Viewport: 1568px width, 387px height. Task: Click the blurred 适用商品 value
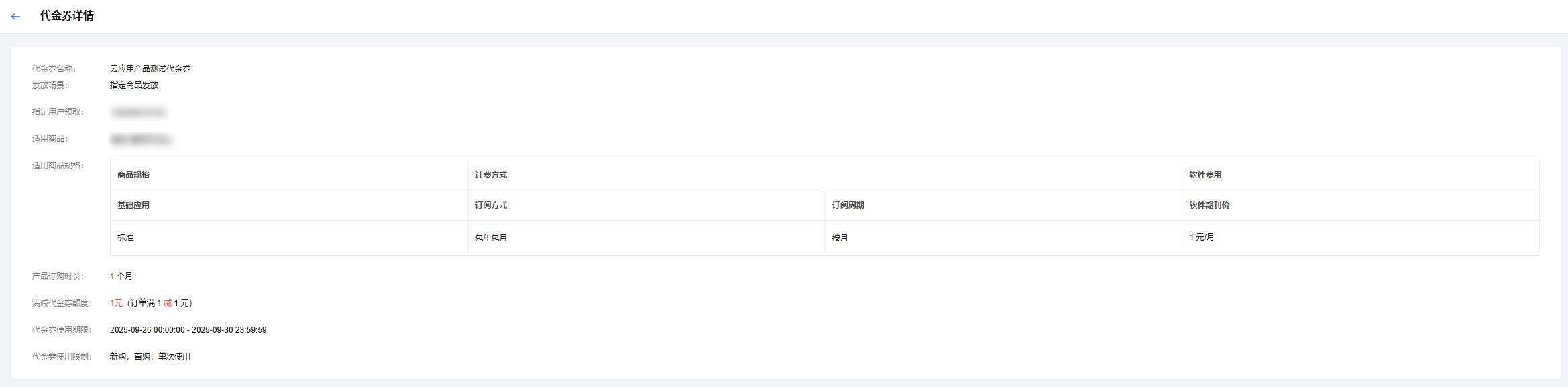[141, 140]
